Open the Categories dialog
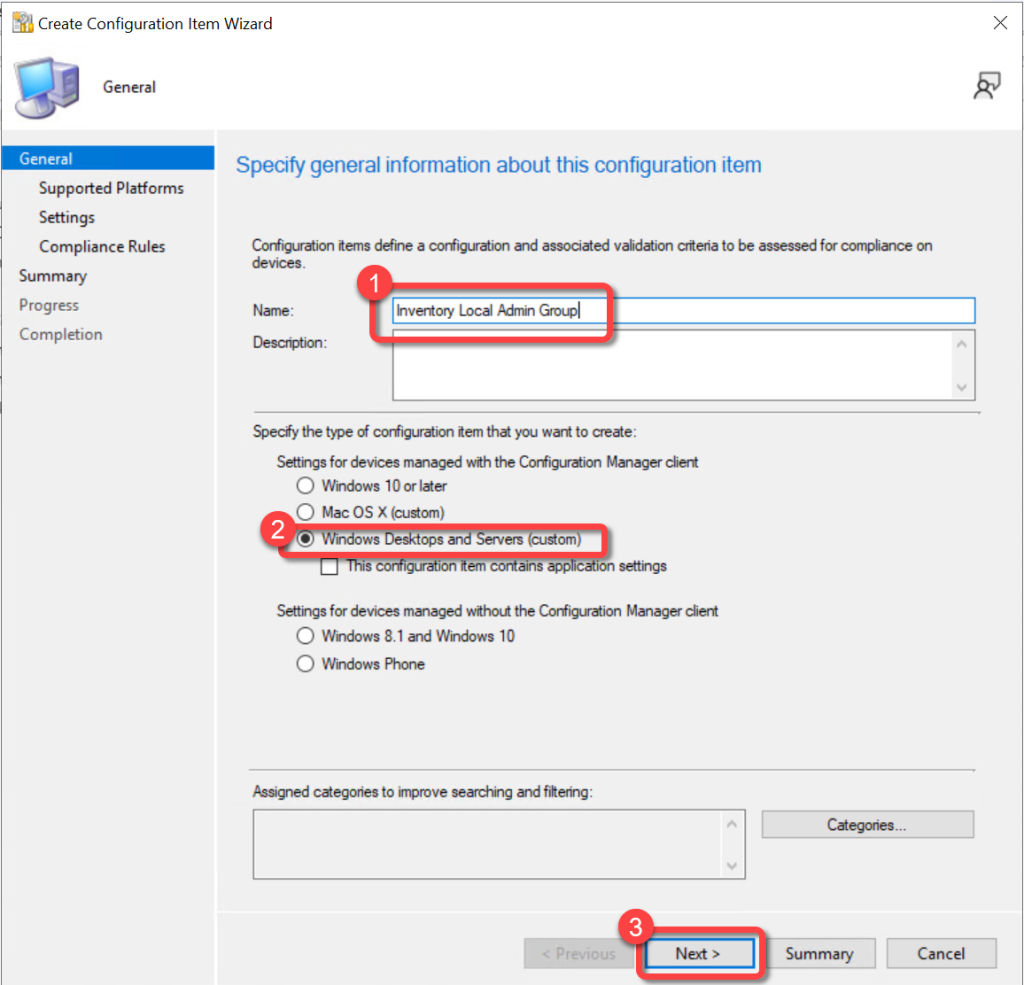1024x985 pixels. point(866,825)
